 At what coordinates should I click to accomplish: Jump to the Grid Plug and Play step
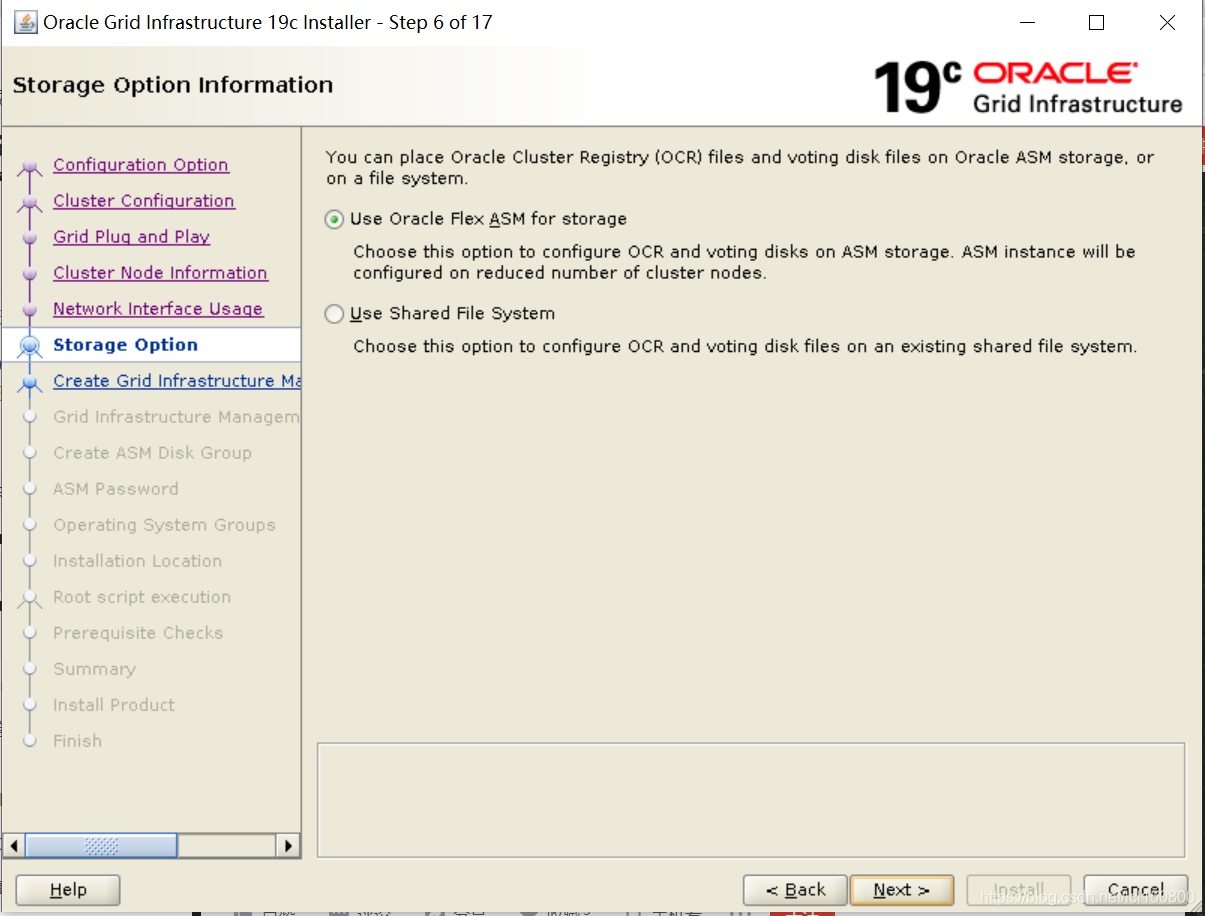coord(132,237)
